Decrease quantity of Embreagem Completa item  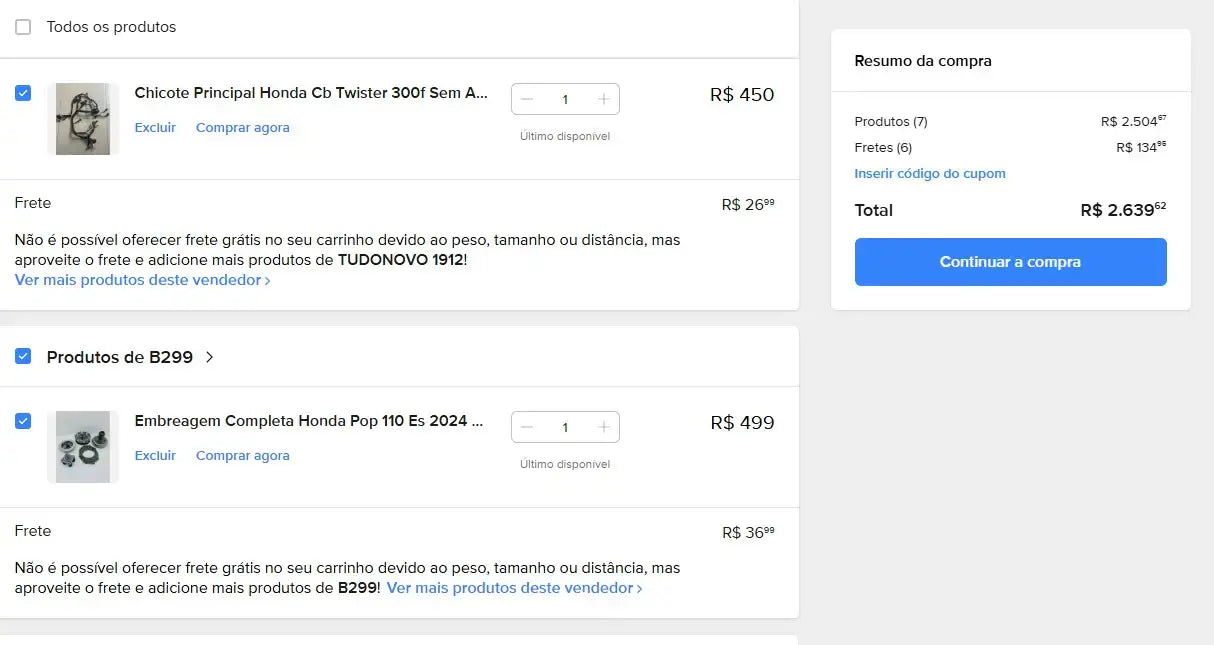527,427
